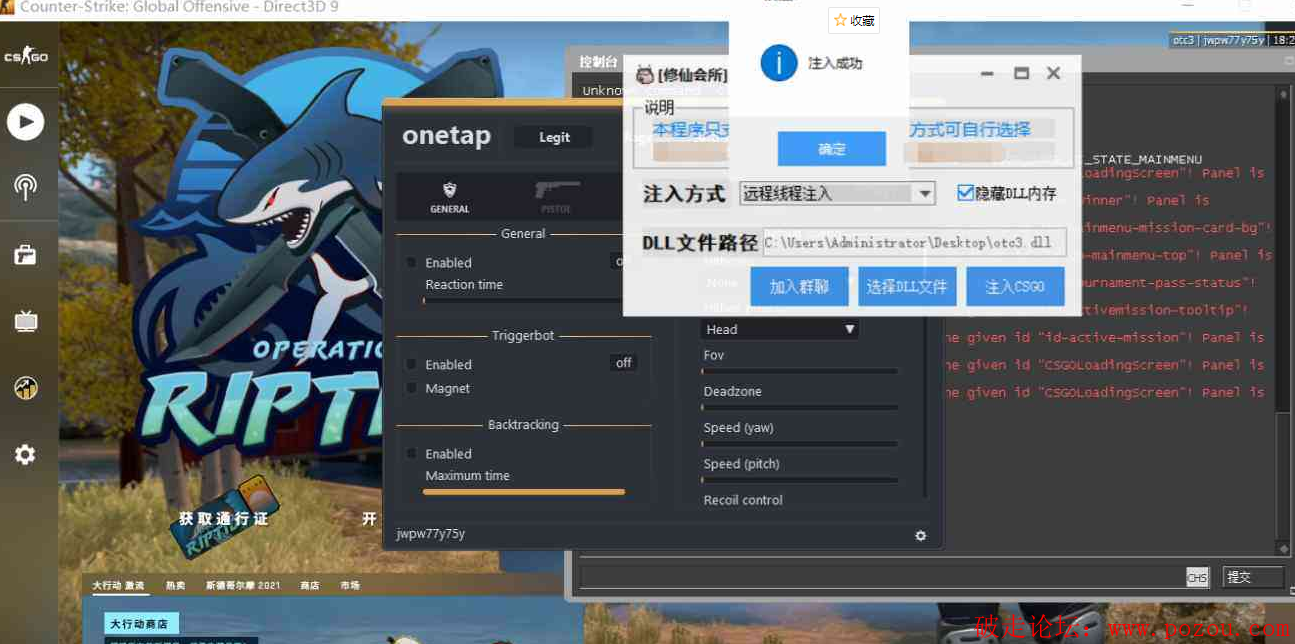Viewport: 1295px width, 644px height.
Task: Click 确定 in the injection success dialog
Action: tap(832, 149)
